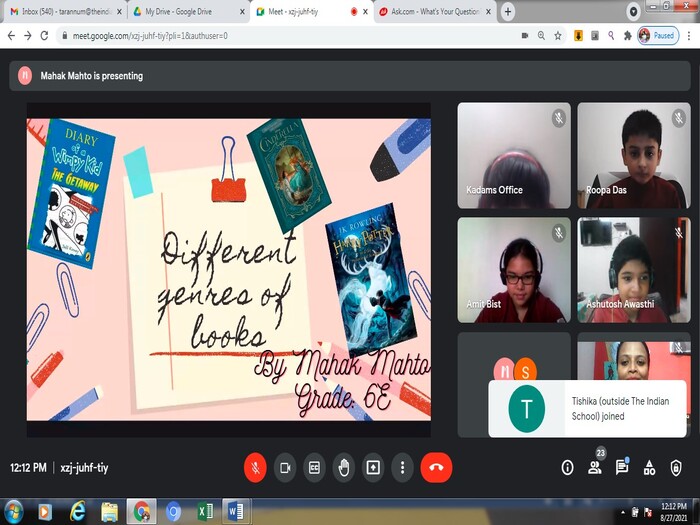
Task: Close the Inbox Gmail tab
Action: [x=119, y=12]
